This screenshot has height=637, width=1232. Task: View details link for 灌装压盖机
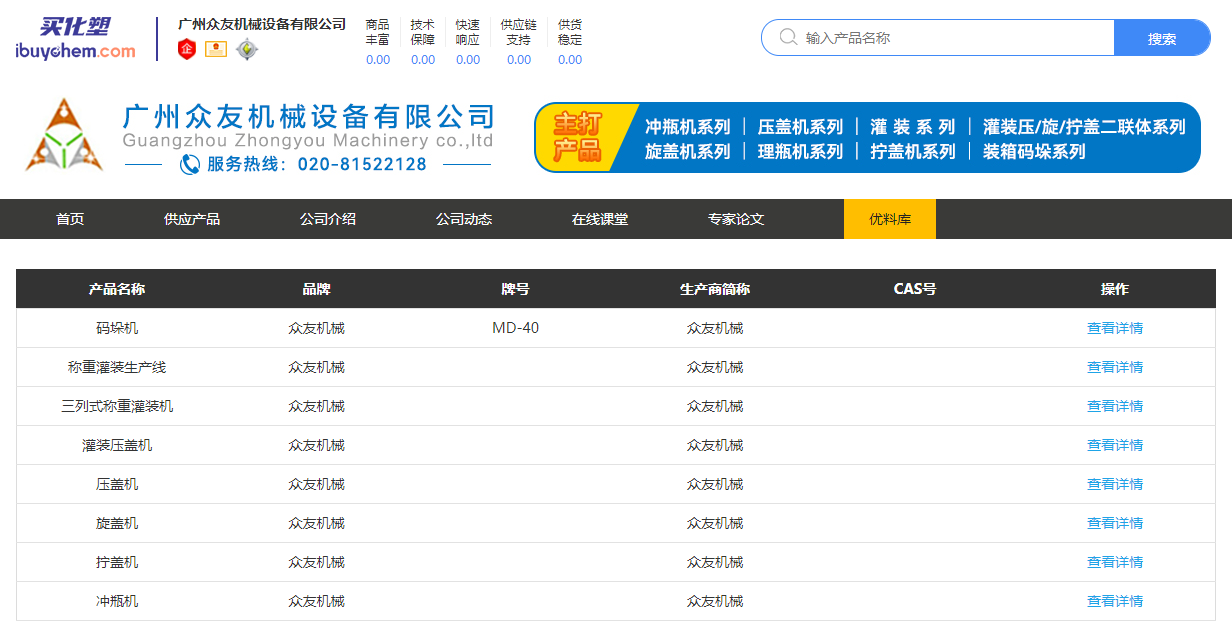coord(1115,445)
